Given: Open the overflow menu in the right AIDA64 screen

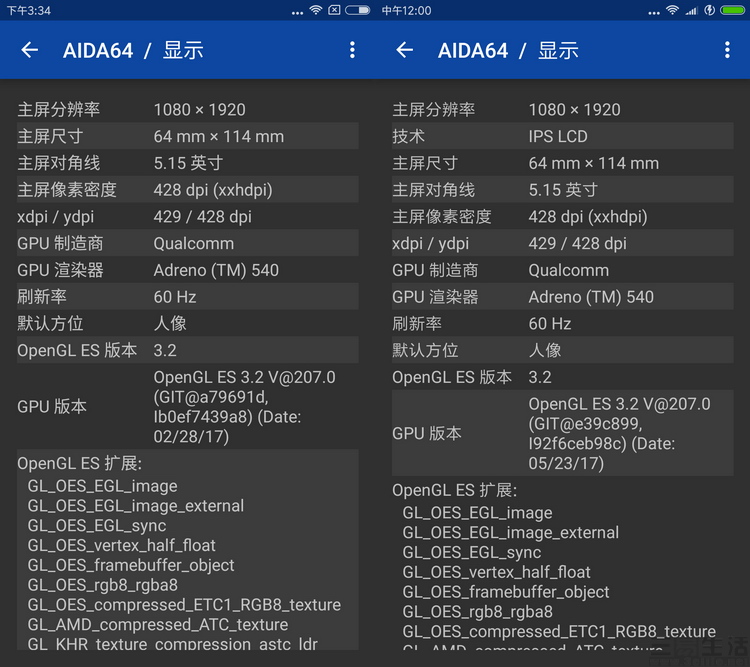Looking at the screenshot, I should [727, 50].
